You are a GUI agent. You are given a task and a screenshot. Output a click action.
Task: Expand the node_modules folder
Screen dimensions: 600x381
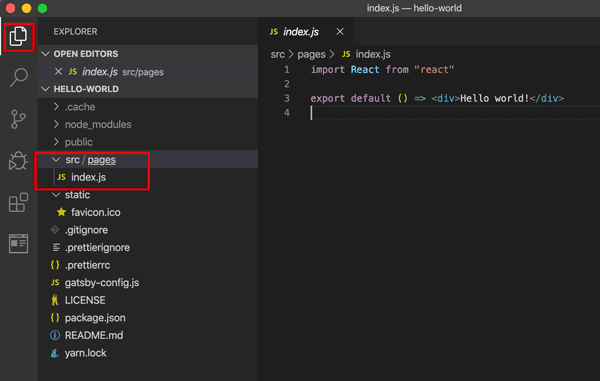[x=56, y=124]
